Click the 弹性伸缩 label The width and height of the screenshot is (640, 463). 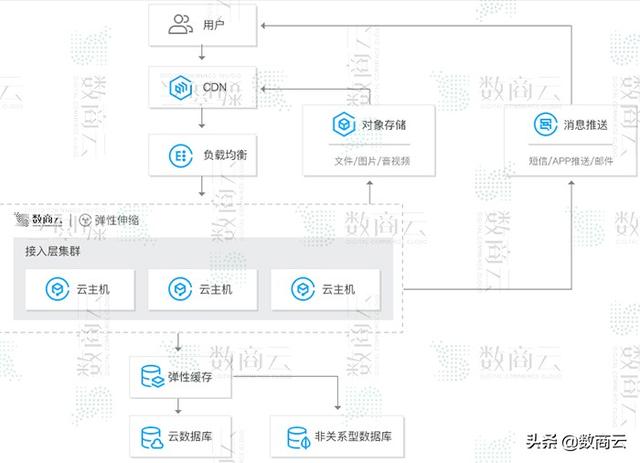click(117, 220)
